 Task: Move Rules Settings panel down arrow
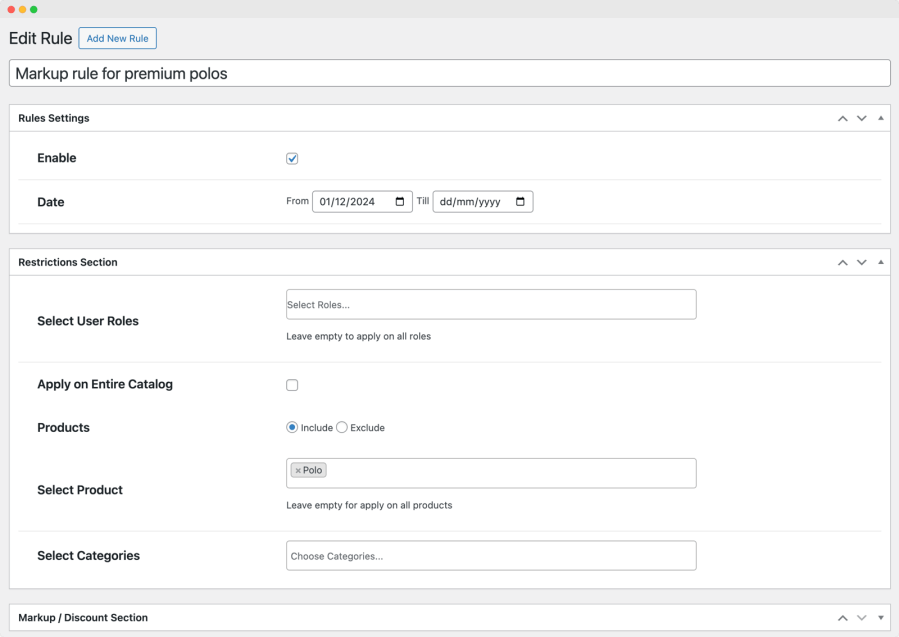point(861,118)
